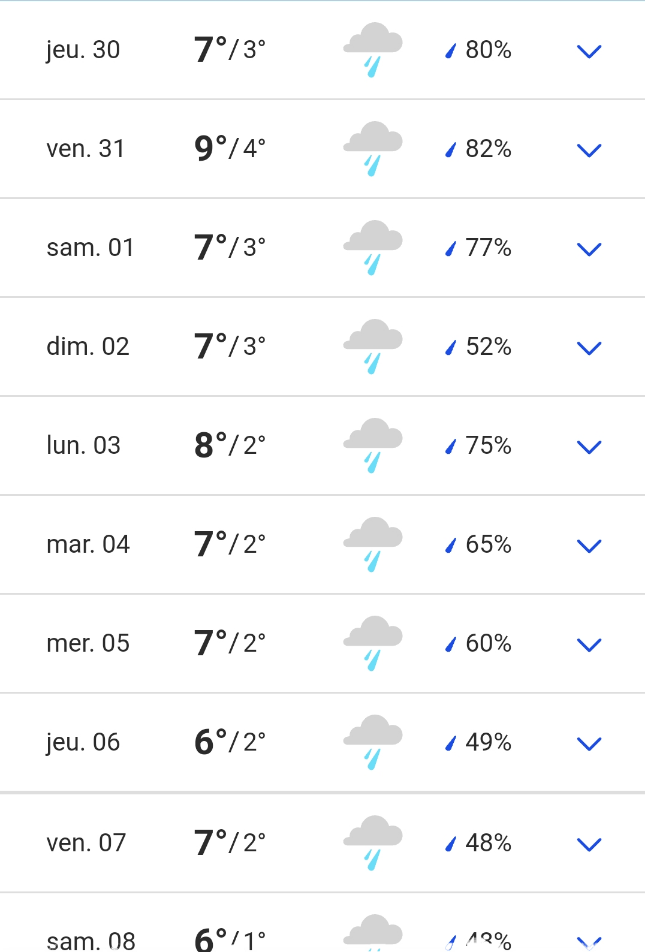This screenshot has width=645, height=952.
Task: Open the lun. 03 day label
Action: click(x=83, y=446)
